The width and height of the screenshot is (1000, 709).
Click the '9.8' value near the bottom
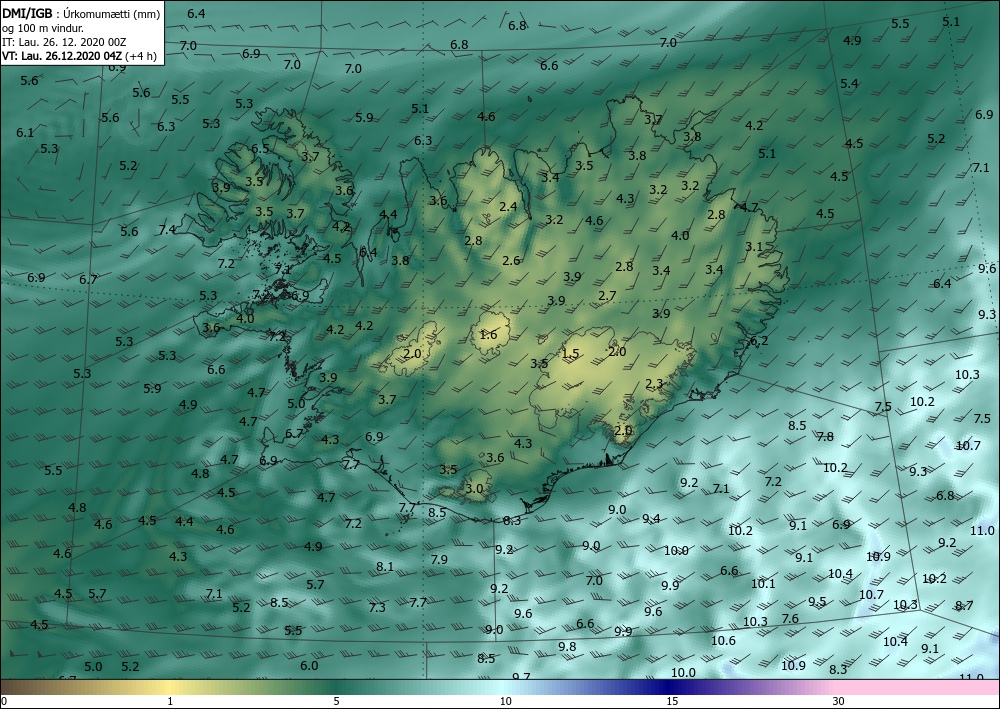pyautogui.click(x=567, y=647)
